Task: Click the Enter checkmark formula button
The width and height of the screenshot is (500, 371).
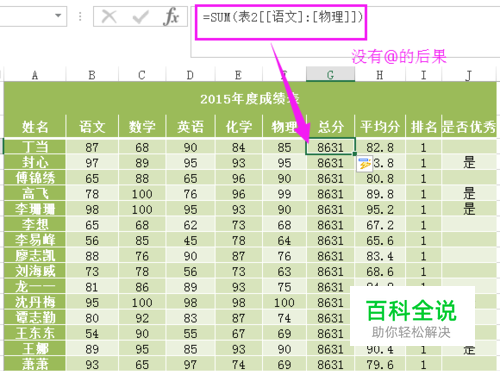Action: click(x=140, y=16)
